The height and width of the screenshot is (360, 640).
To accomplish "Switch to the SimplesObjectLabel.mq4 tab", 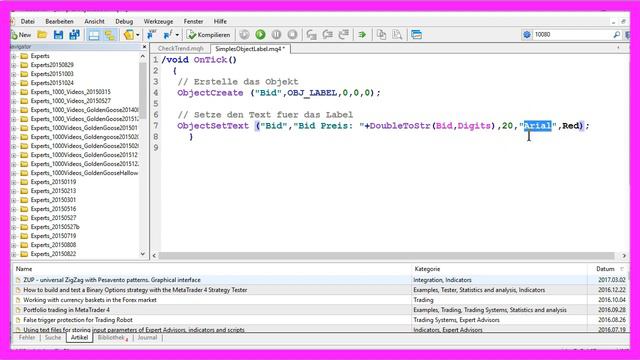I will click(250, 49).
